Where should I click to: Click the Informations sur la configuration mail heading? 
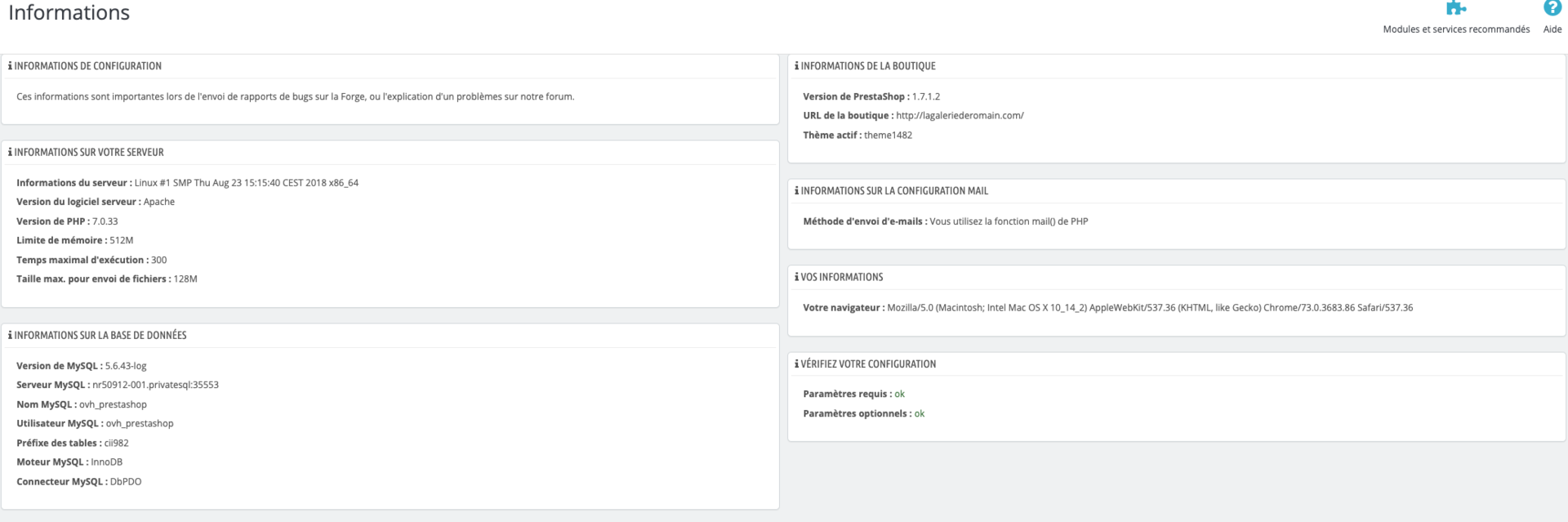point(894,191)
